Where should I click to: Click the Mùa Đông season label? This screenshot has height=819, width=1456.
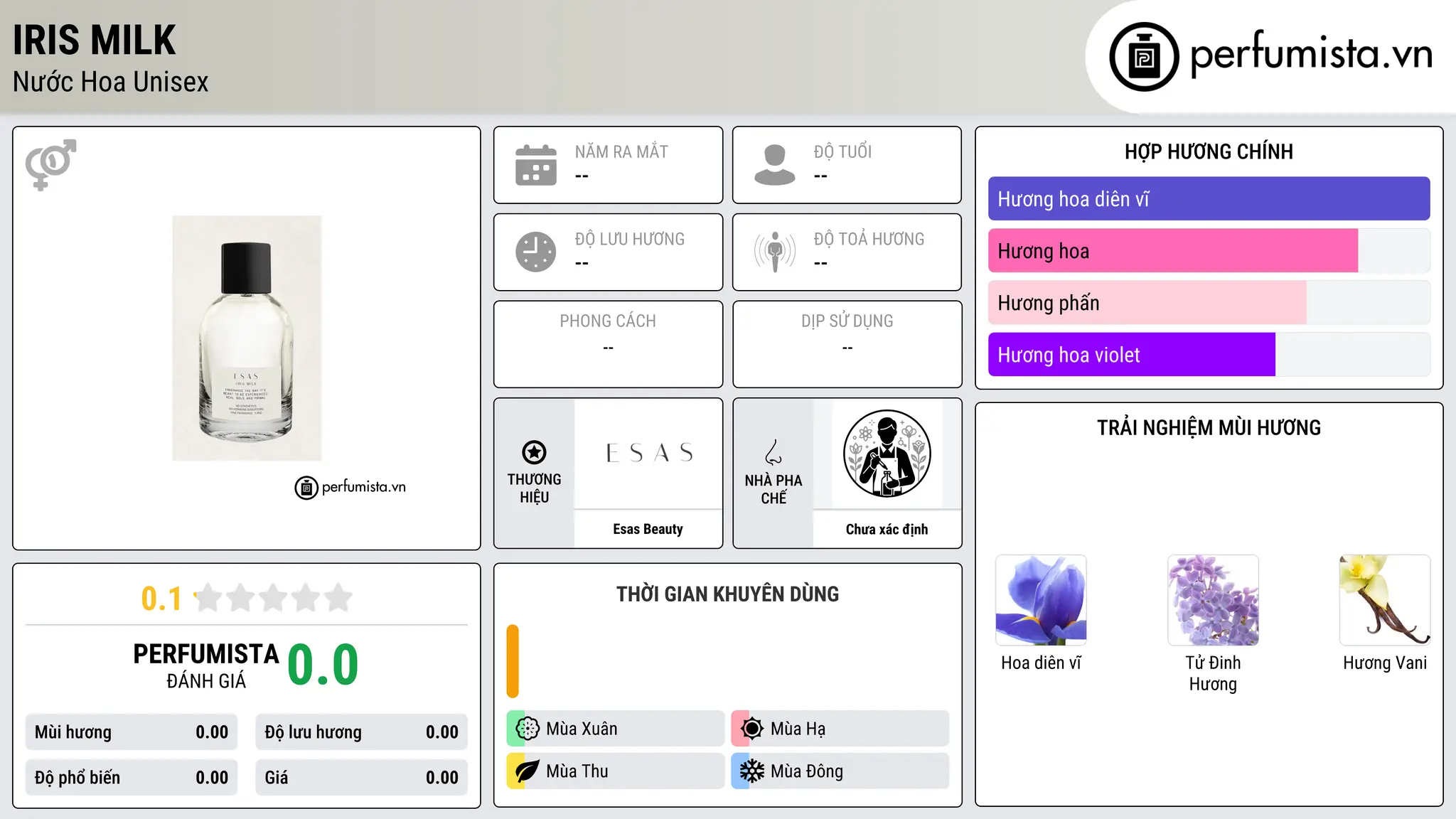[807, 771]
